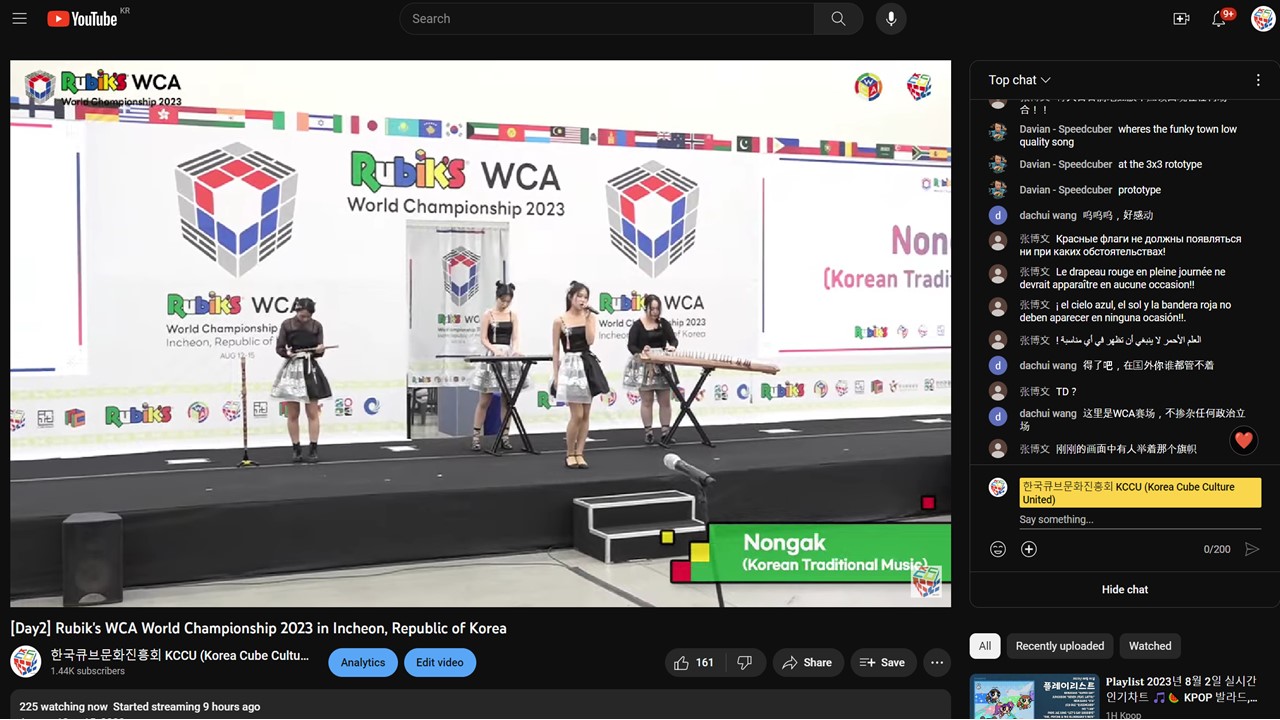
Task: Focus the YouTube search field
Action: 606,19
